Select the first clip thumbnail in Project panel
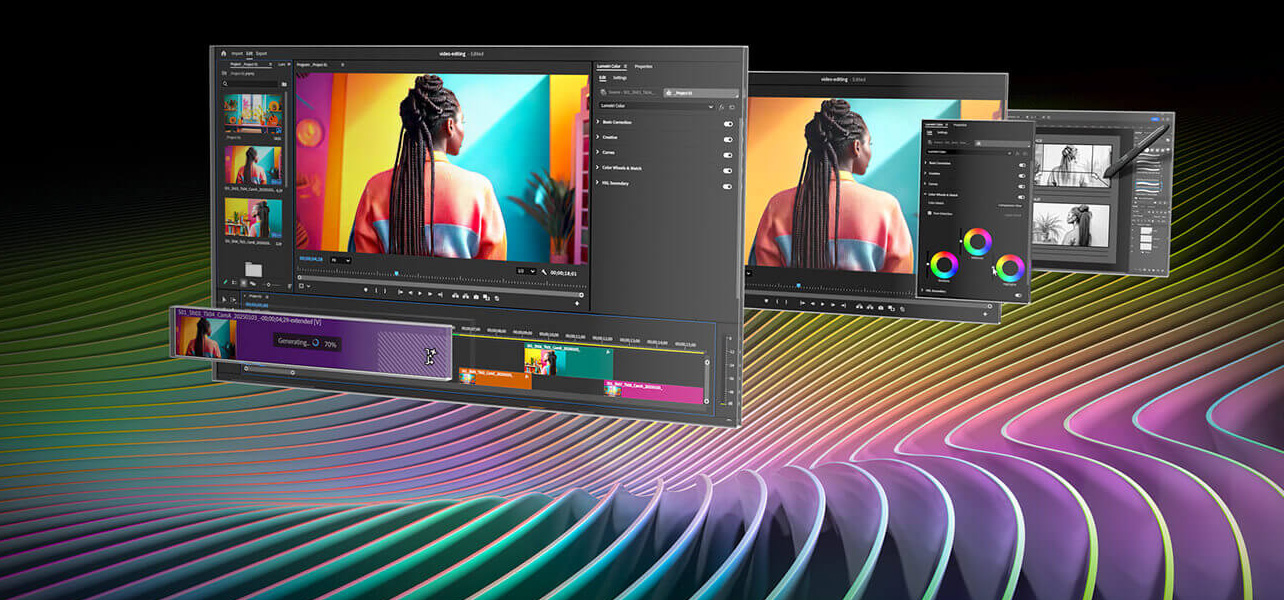The height and width of the screenshot is (600, 1284). click(253, 115)
